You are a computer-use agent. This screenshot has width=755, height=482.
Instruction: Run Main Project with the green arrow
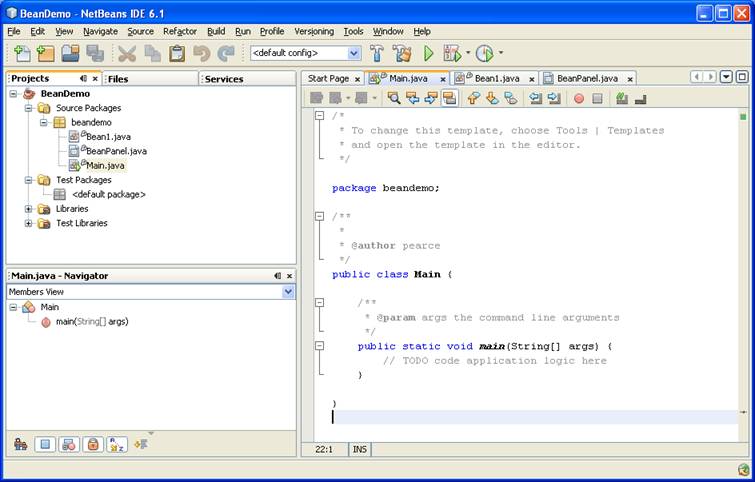click(428, 53)
